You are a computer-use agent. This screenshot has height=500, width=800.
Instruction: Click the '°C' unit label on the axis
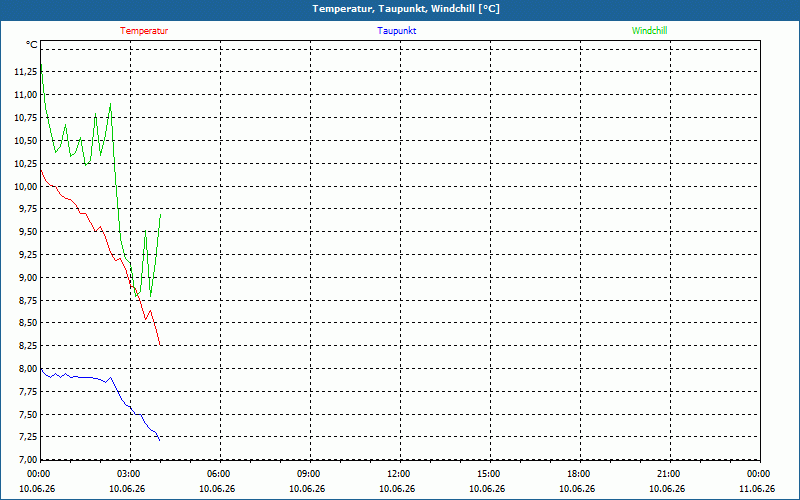tap(32, 45)
